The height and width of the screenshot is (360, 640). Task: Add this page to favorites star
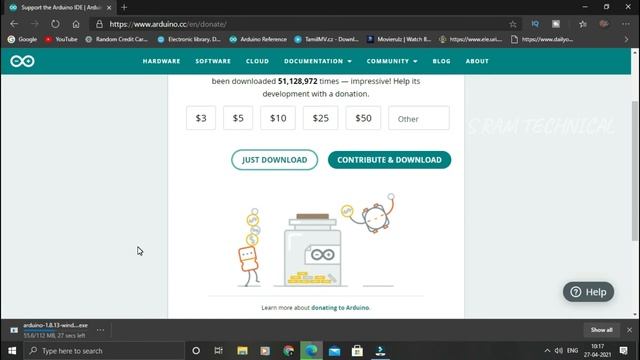tap(513, 24)
